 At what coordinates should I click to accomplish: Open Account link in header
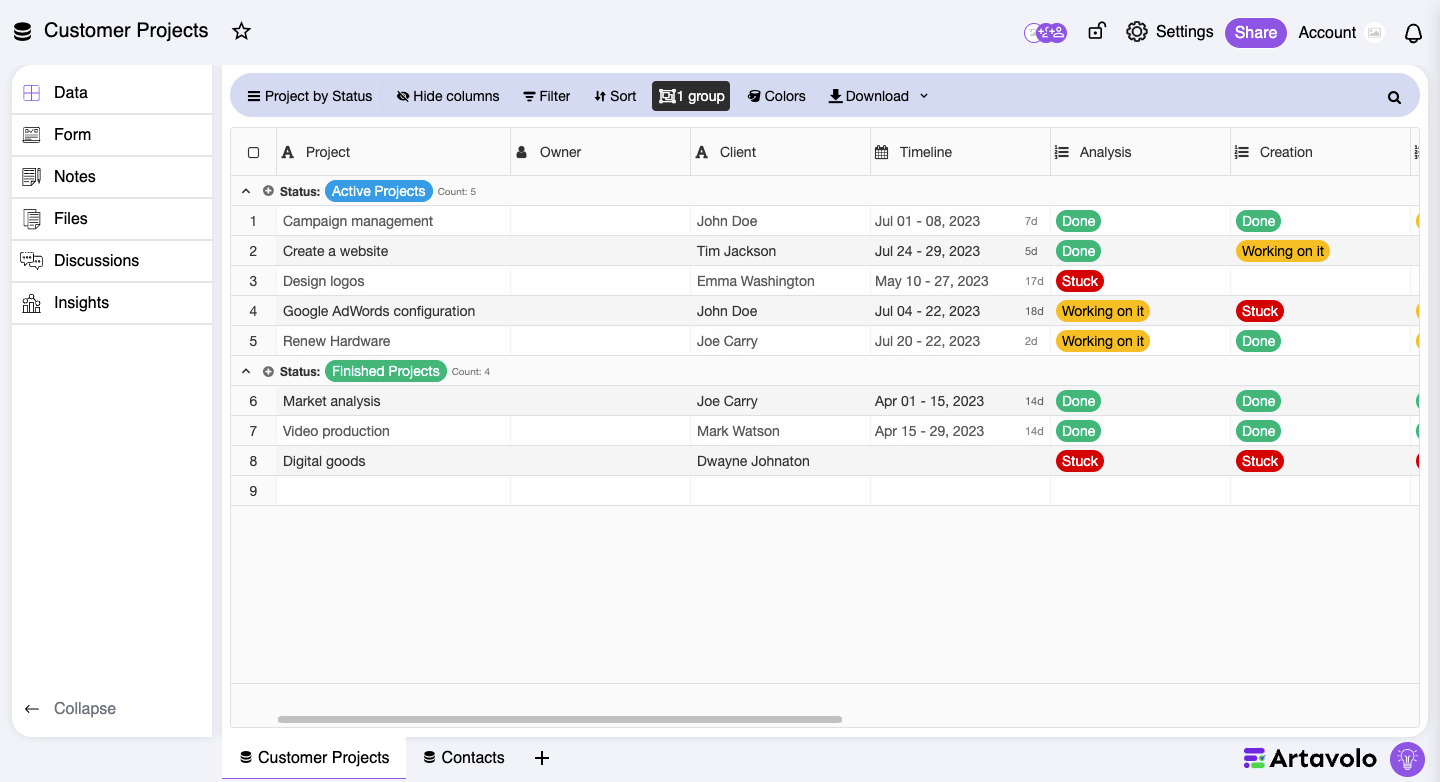pyautogui.click(x=1327, y=32)
